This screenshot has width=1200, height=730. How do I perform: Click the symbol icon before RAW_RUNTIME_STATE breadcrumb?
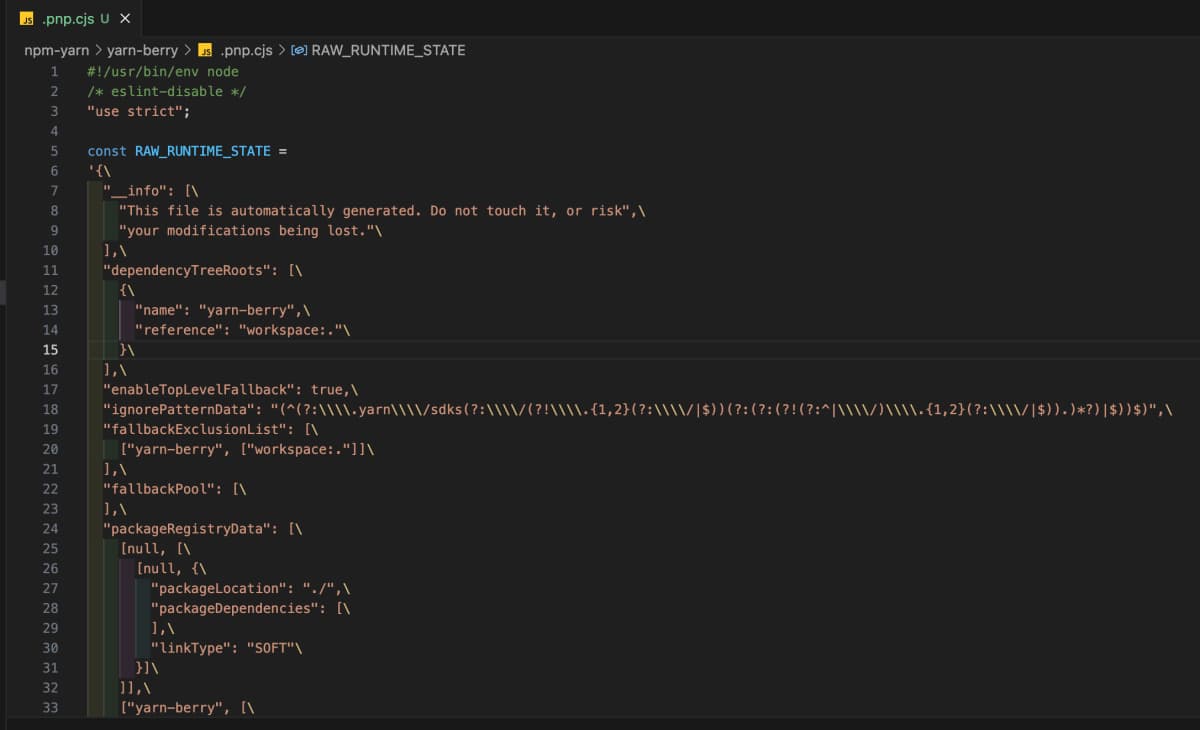coord(299,50)
